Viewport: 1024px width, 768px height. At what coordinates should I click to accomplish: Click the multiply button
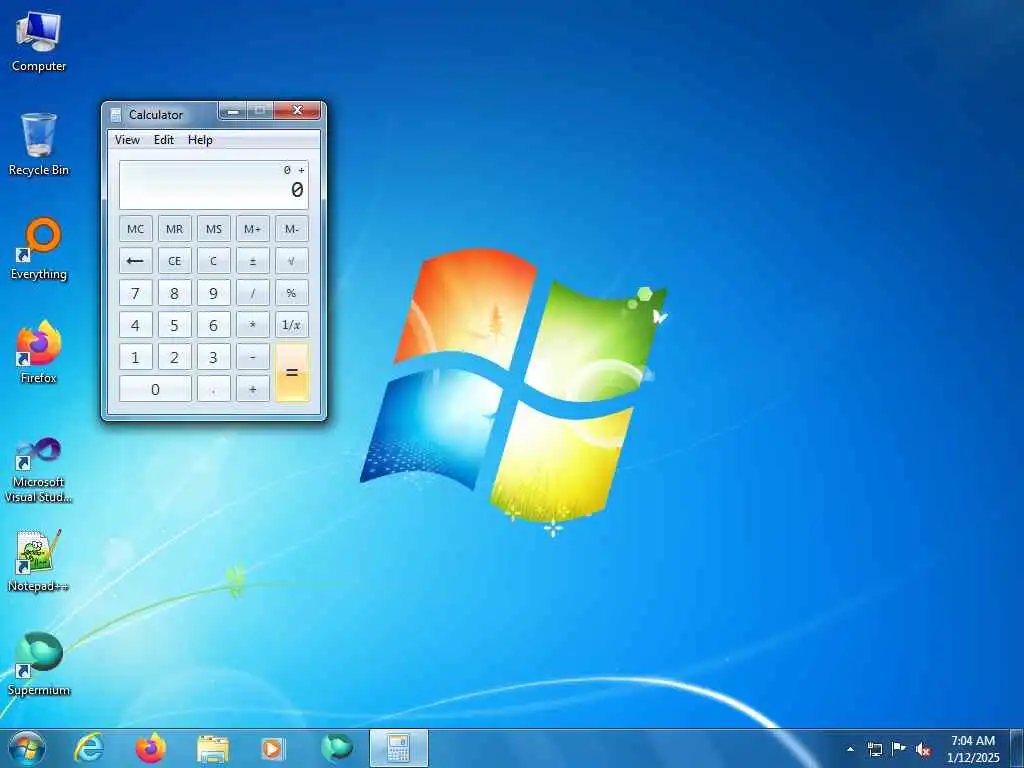253,325
